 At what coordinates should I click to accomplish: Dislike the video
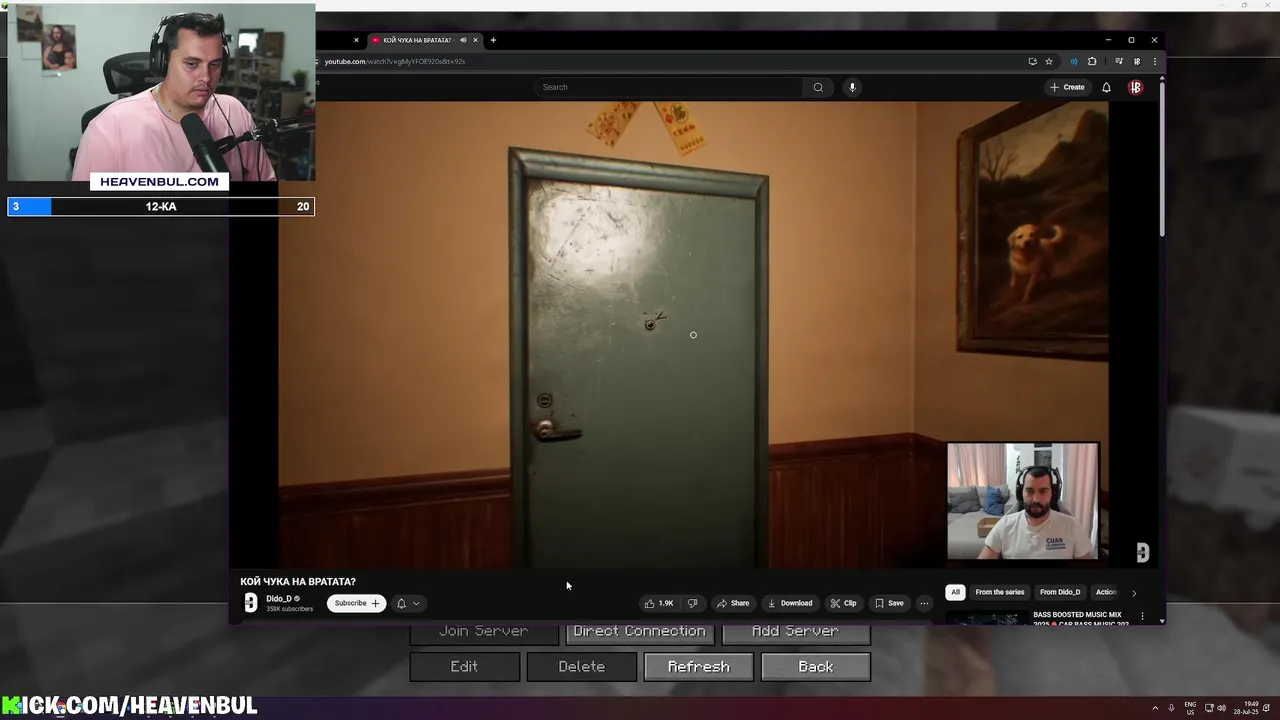click(692, 603)
